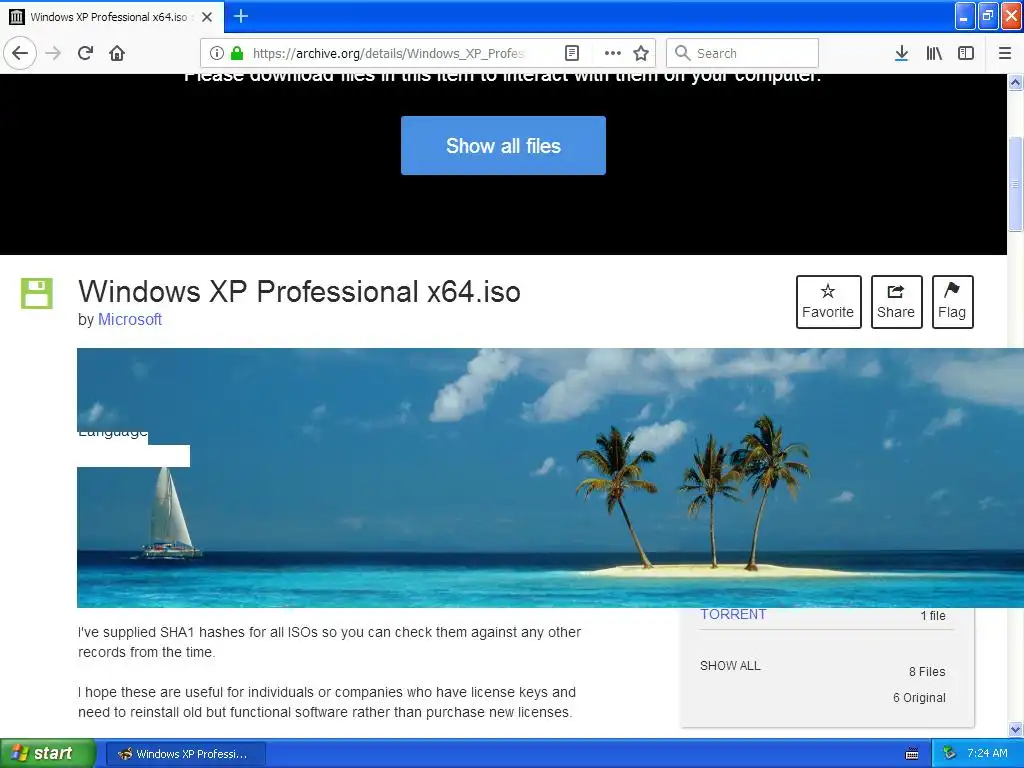
Task: Open the Firefox hamburger menu
Action: click(1005, 53)
